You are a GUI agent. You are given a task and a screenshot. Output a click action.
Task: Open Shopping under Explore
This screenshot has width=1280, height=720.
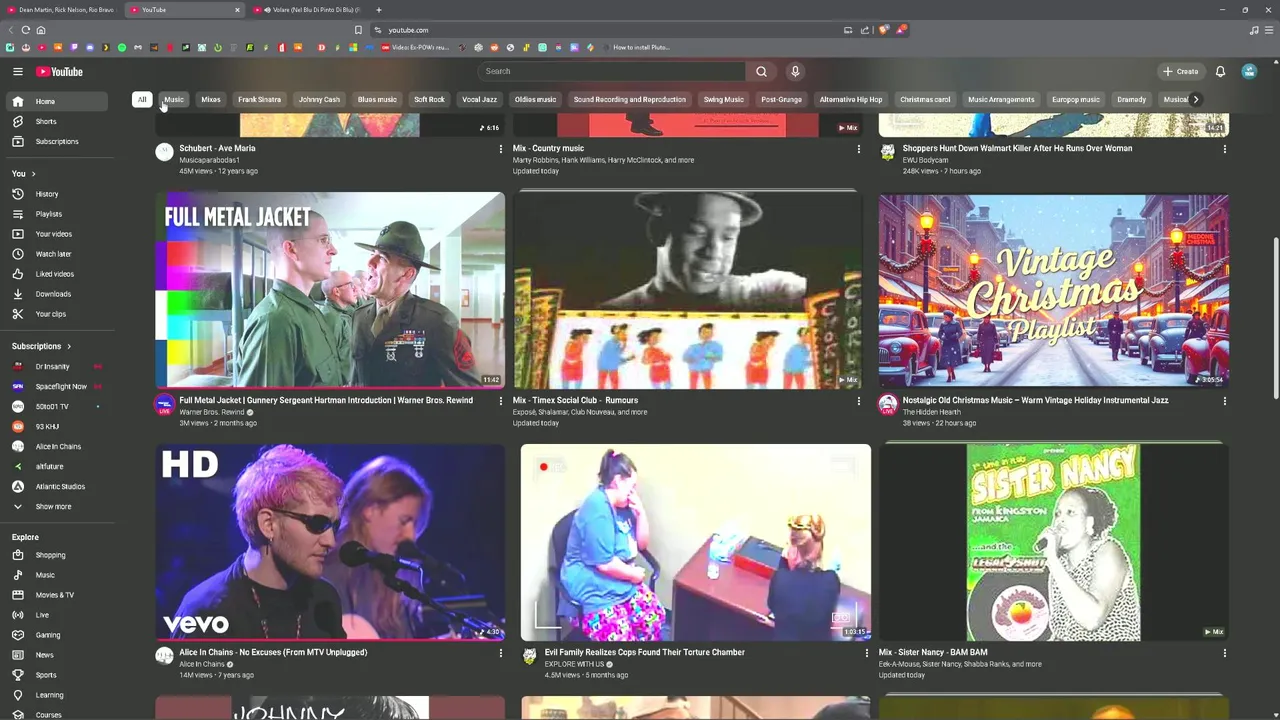pyautogui.click(x=55, y=555)
